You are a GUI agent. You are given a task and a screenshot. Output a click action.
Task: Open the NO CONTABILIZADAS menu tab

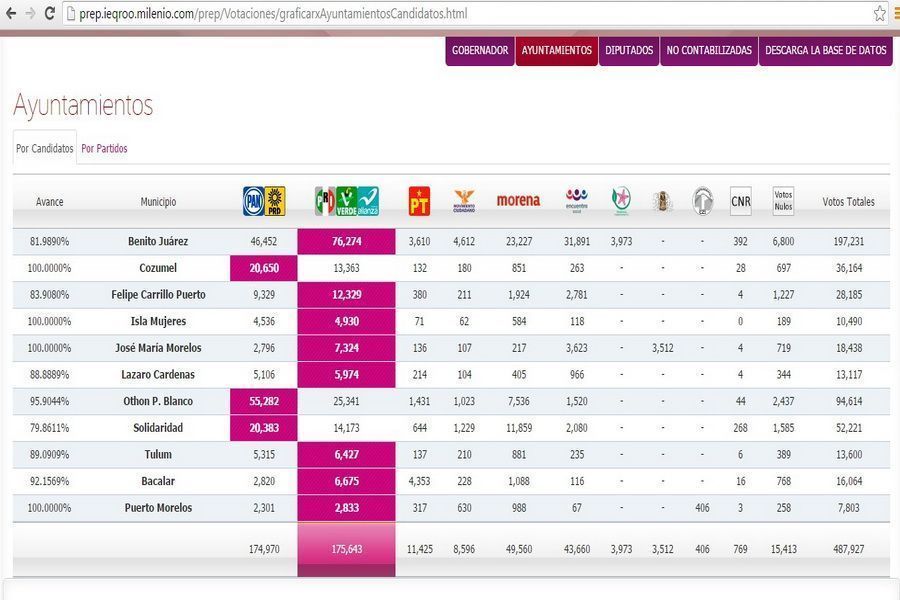709,51
